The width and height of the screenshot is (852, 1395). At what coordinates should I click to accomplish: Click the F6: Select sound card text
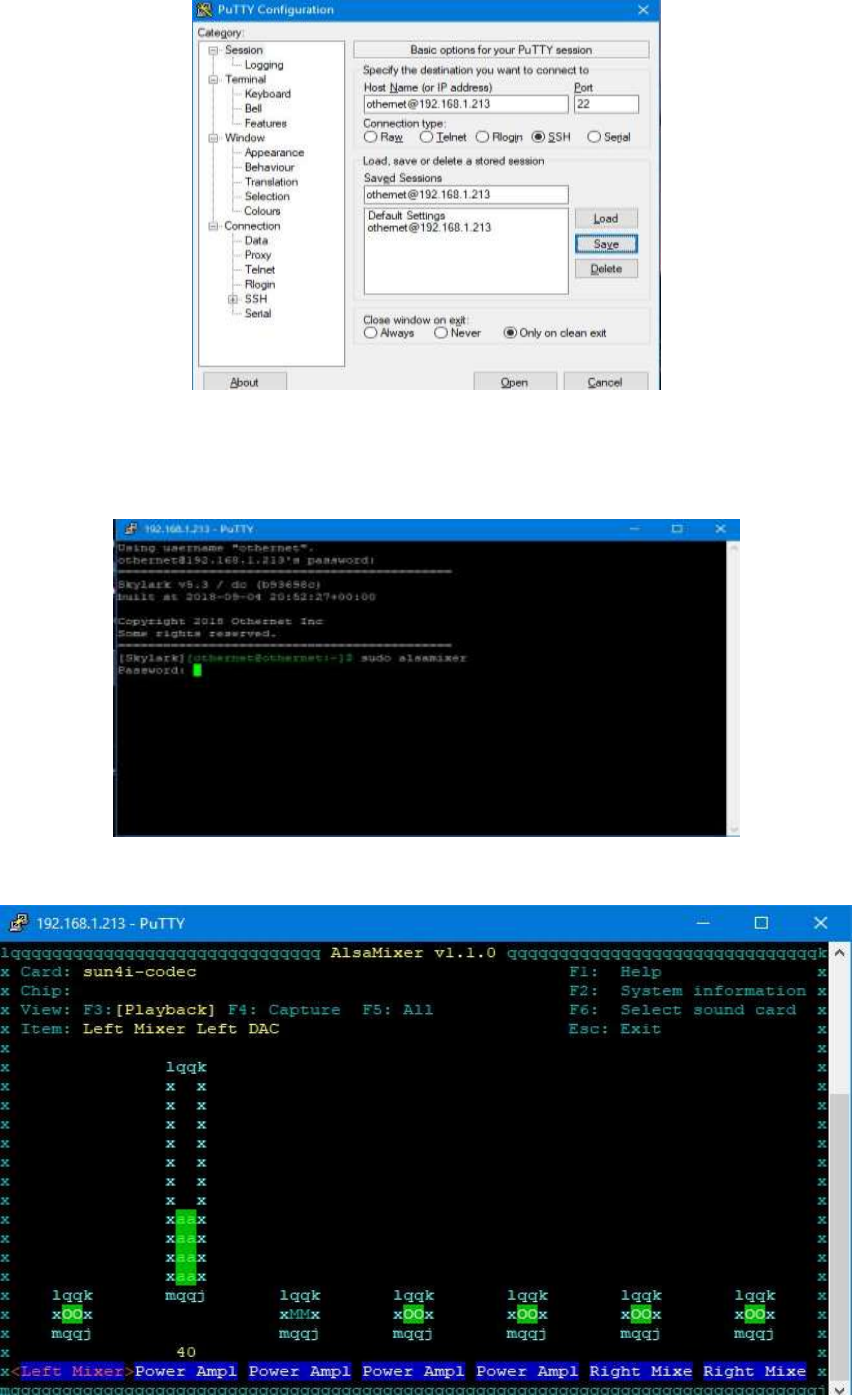pos(682,1010)
